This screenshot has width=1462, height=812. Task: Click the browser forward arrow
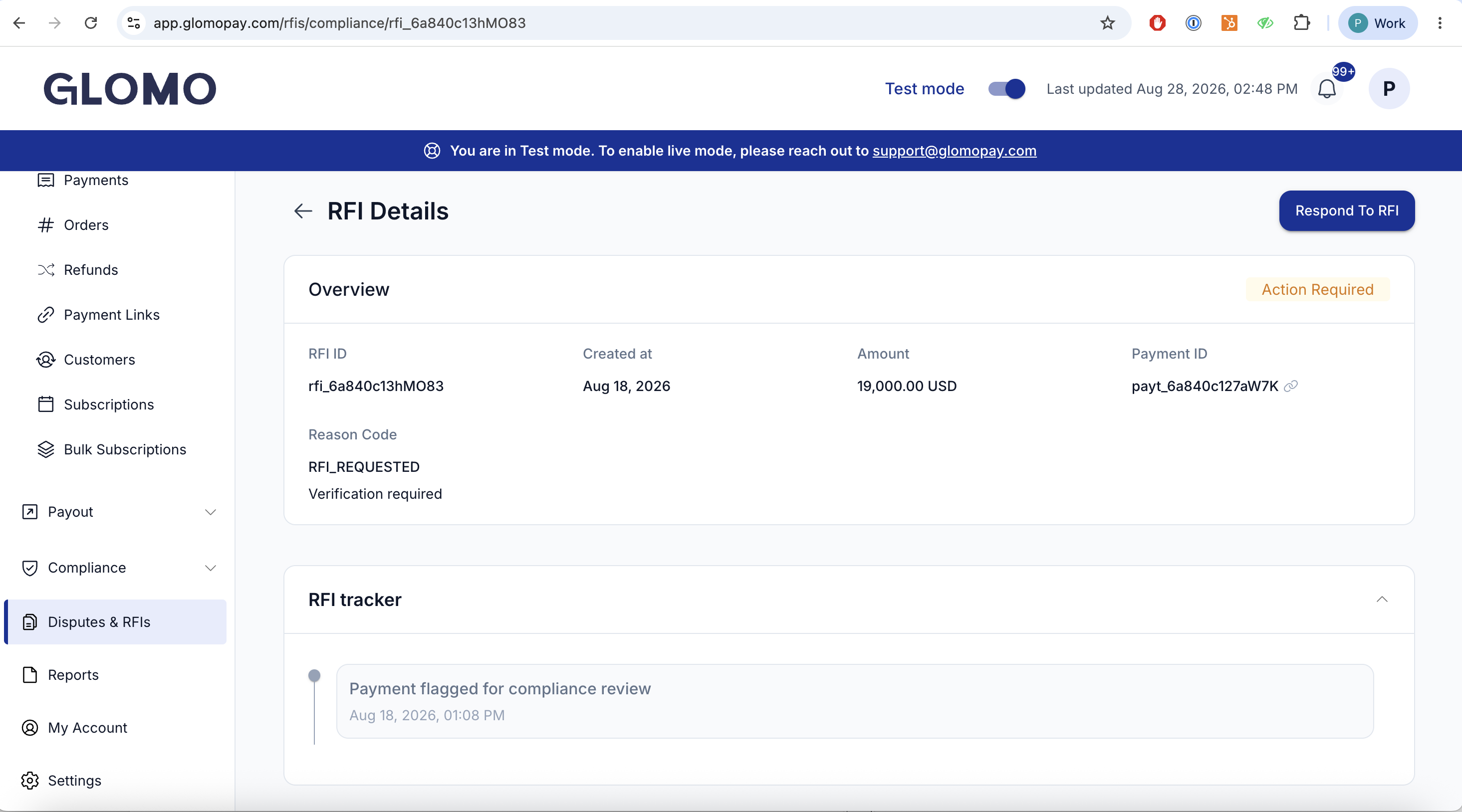click(x=55, y=23)
